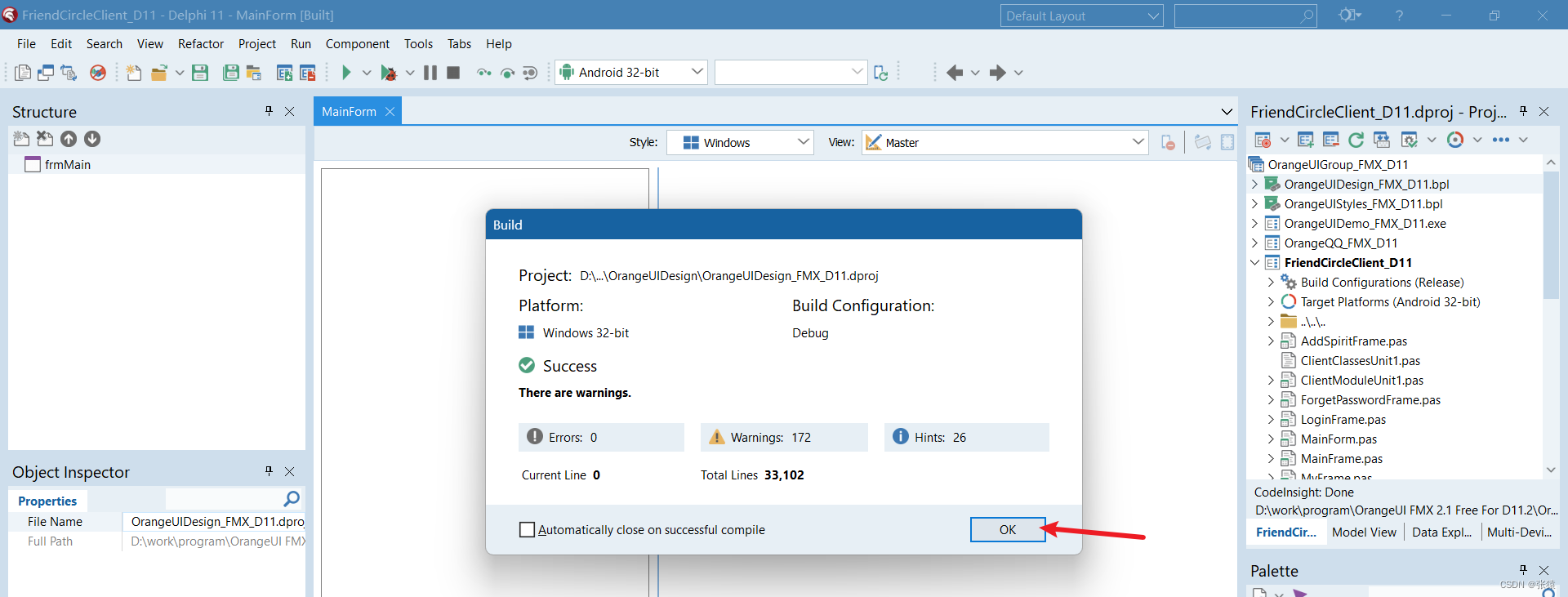Open the Component menu

358,44
